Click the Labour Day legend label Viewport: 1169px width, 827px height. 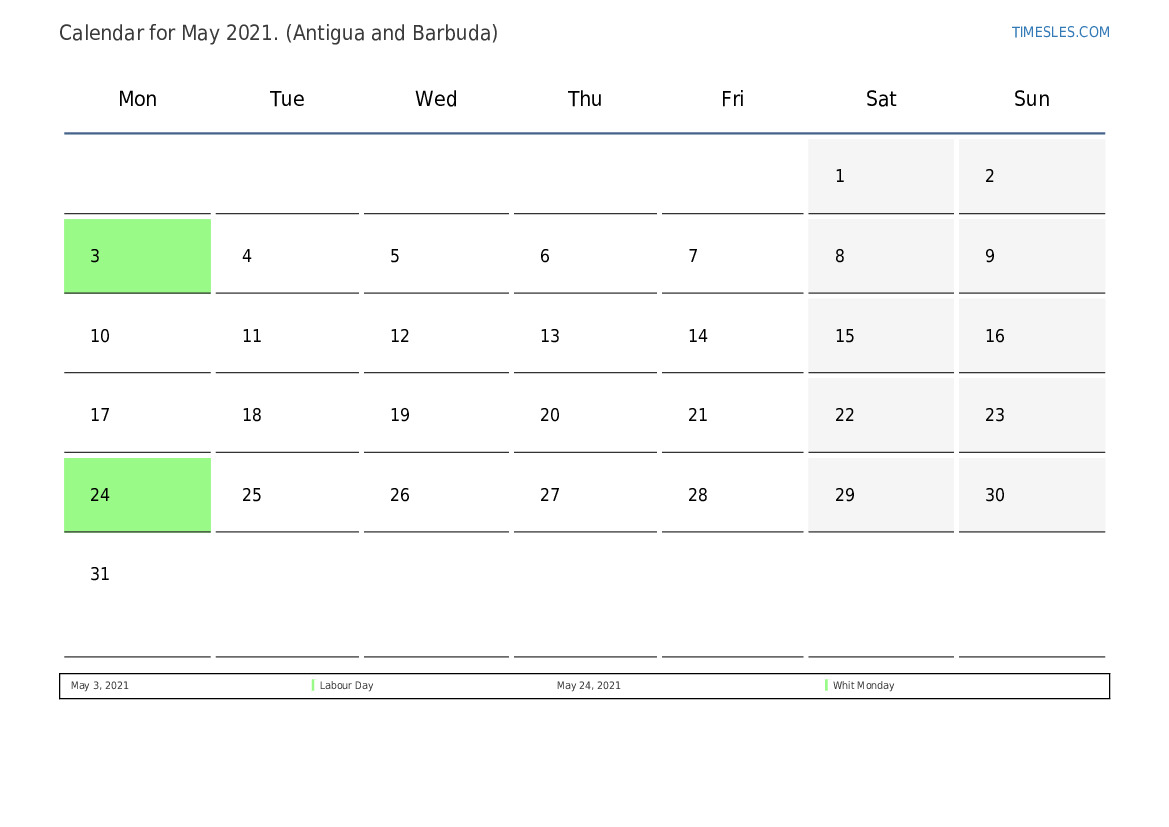[x=347, y=685]
